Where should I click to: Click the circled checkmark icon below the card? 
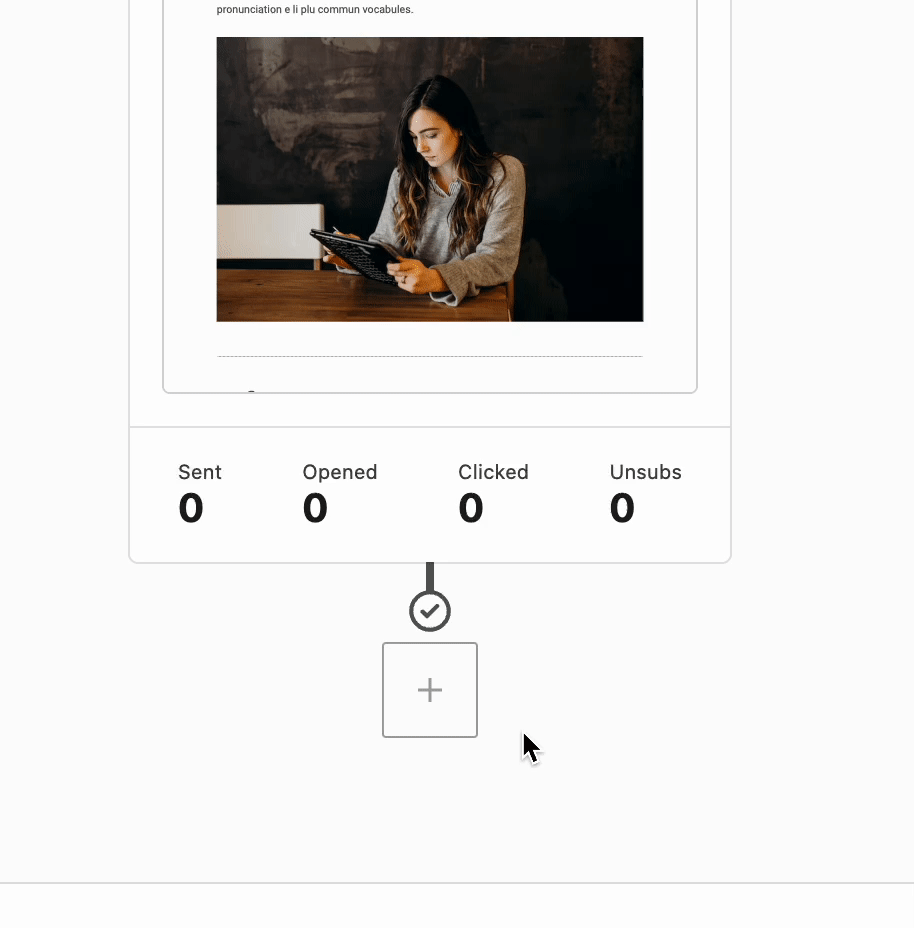[430, 611]
